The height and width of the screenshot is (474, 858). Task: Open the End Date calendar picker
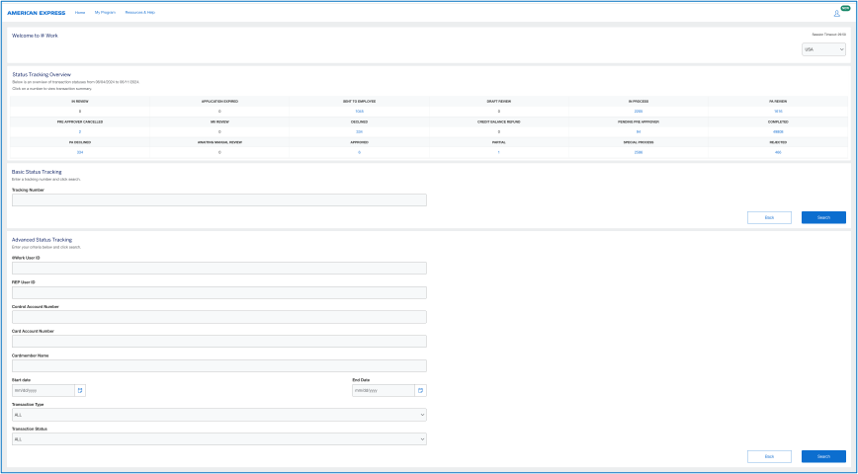[x=421, y=390]
